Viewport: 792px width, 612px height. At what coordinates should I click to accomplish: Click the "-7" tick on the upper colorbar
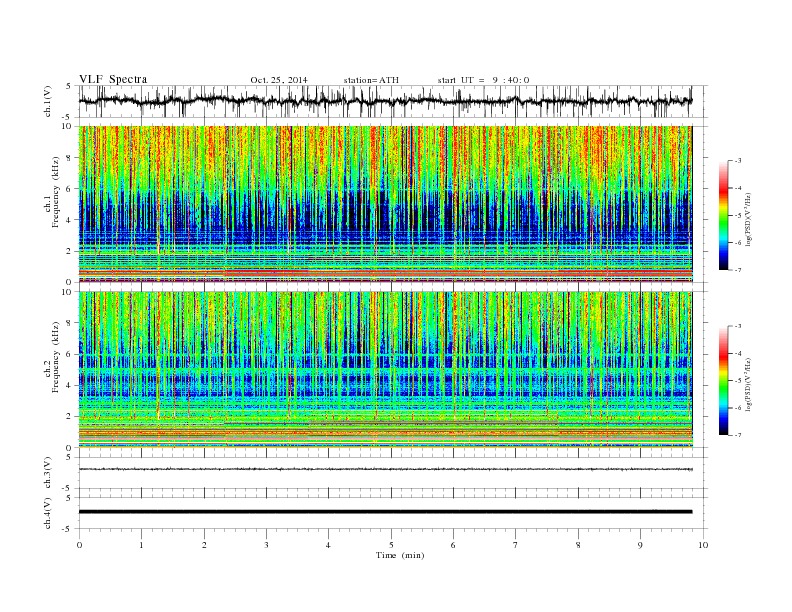click(737, 270)
